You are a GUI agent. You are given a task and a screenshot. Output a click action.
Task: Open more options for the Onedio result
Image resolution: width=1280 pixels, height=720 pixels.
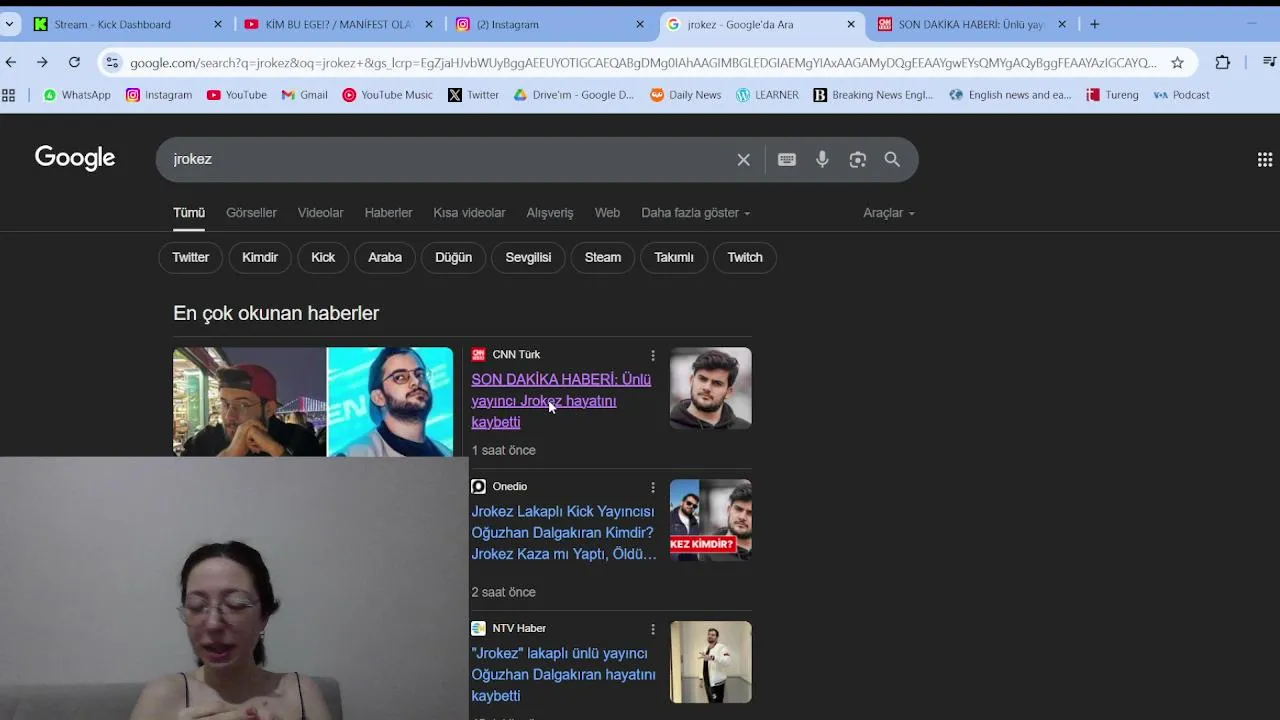coord(653,487)
